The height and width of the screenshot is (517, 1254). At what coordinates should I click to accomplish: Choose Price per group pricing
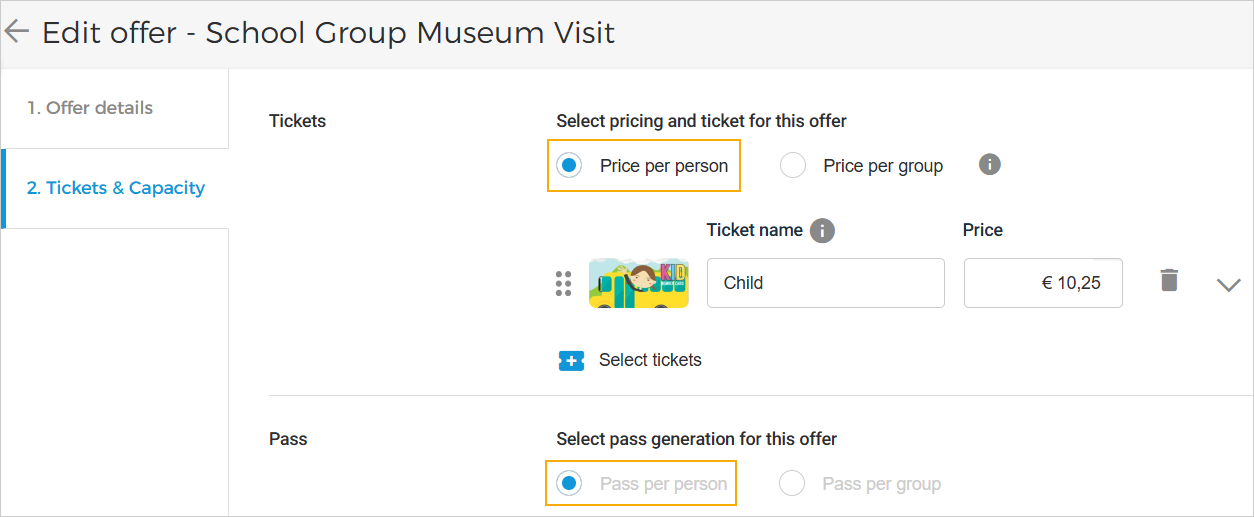793,166
